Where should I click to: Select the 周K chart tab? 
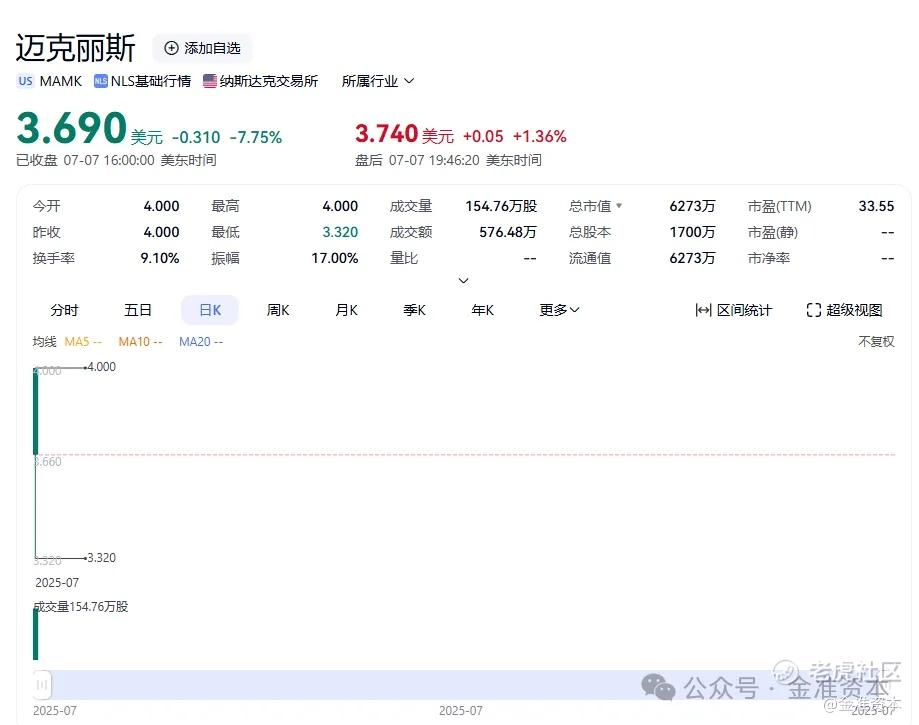coord(278,310)
